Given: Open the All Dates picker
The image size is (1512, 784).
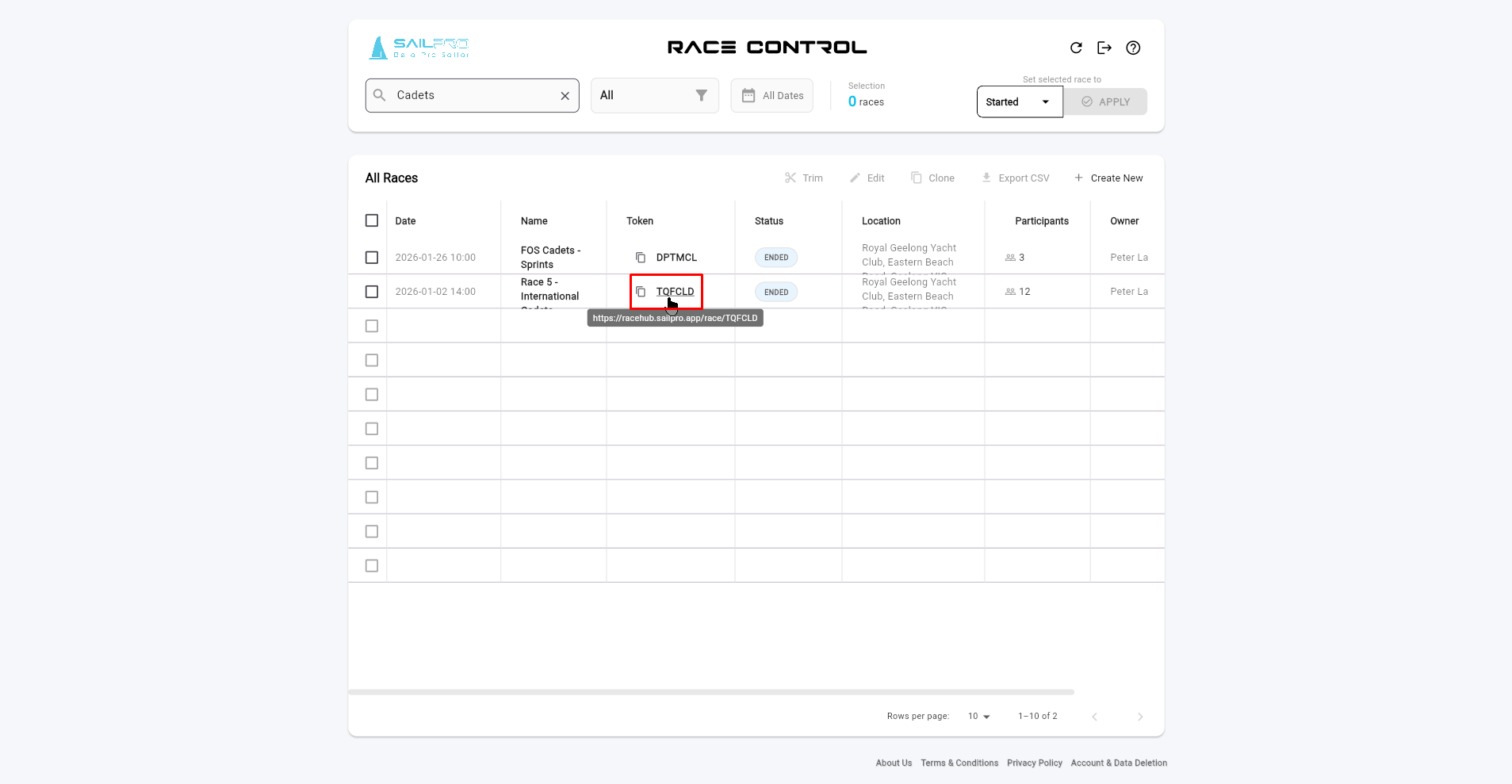Looking at the screenshot, I should [771, 96].
